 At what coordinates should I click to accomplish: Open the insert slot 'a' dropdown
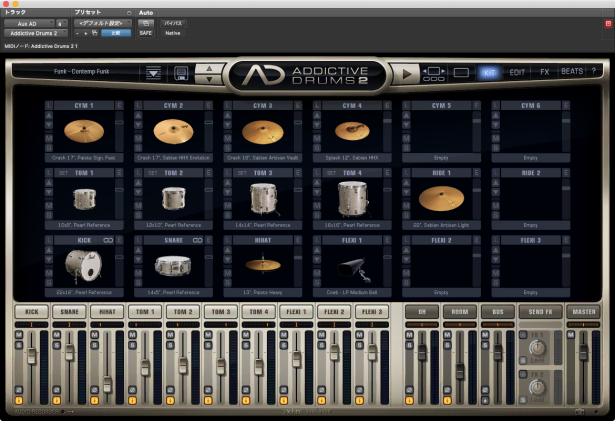click(x=61, y=24)
